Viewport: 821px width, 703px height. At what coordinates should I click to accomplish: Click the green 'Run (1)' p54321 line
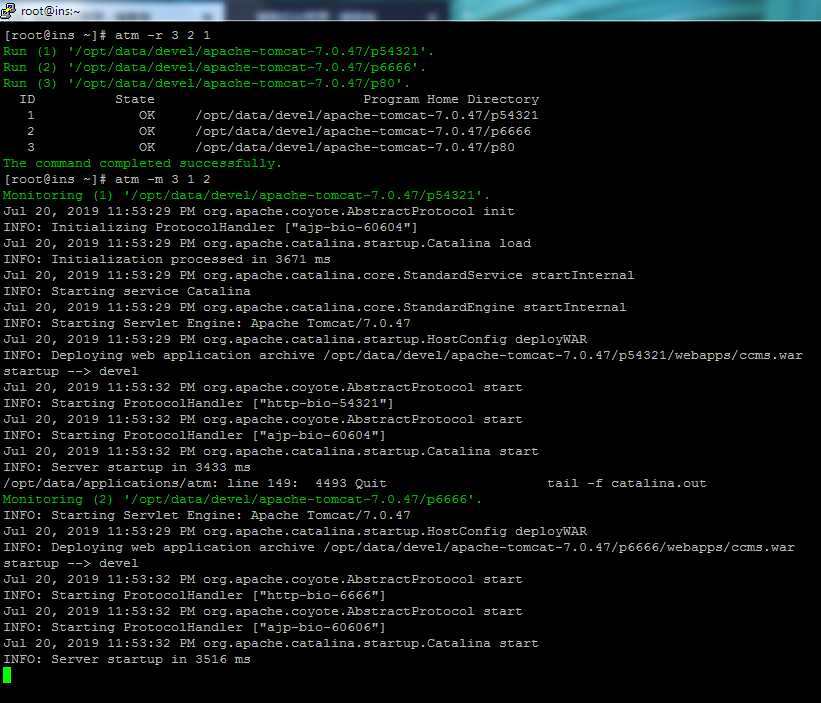218,51
